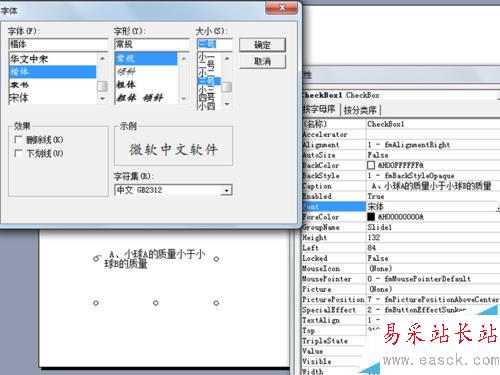
Task: Click font list scroll up arrow
Action: 102,58
